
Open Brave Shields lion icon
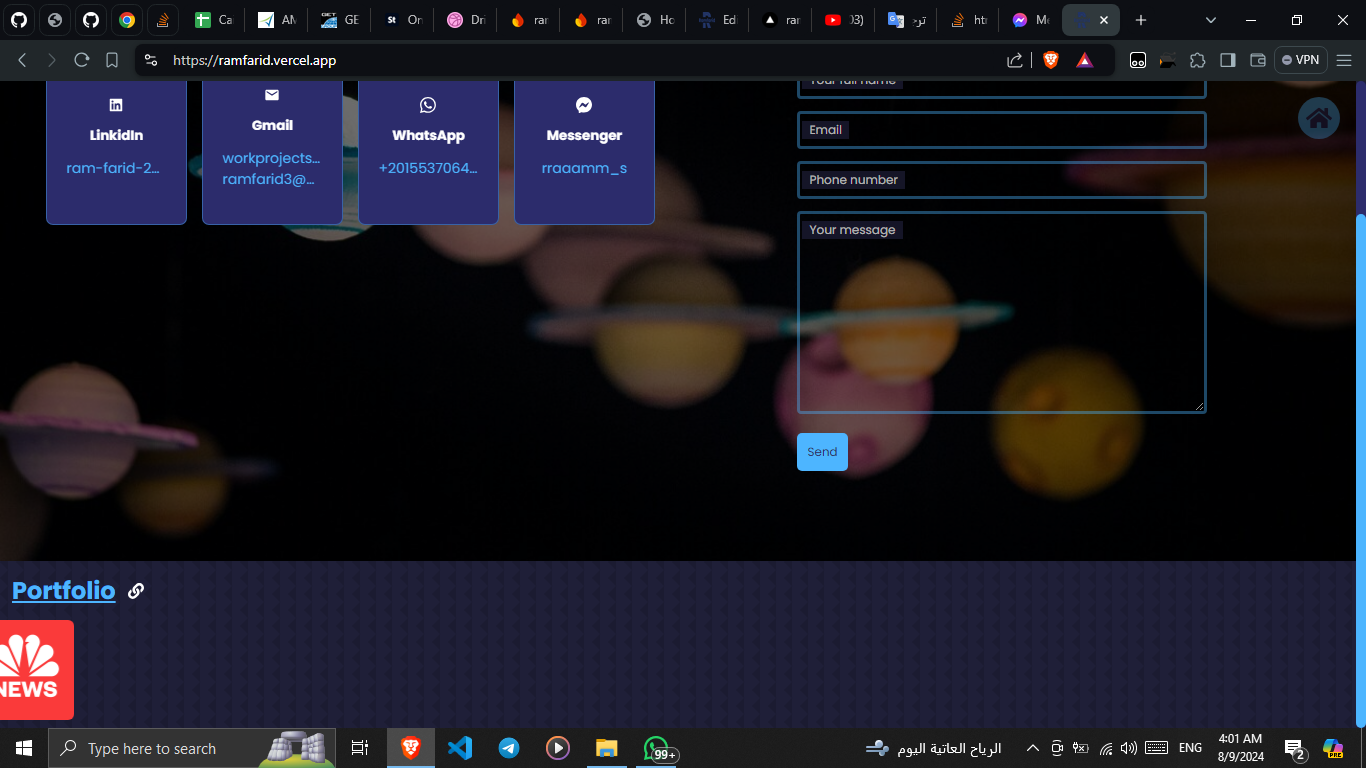pos(1050,60)
